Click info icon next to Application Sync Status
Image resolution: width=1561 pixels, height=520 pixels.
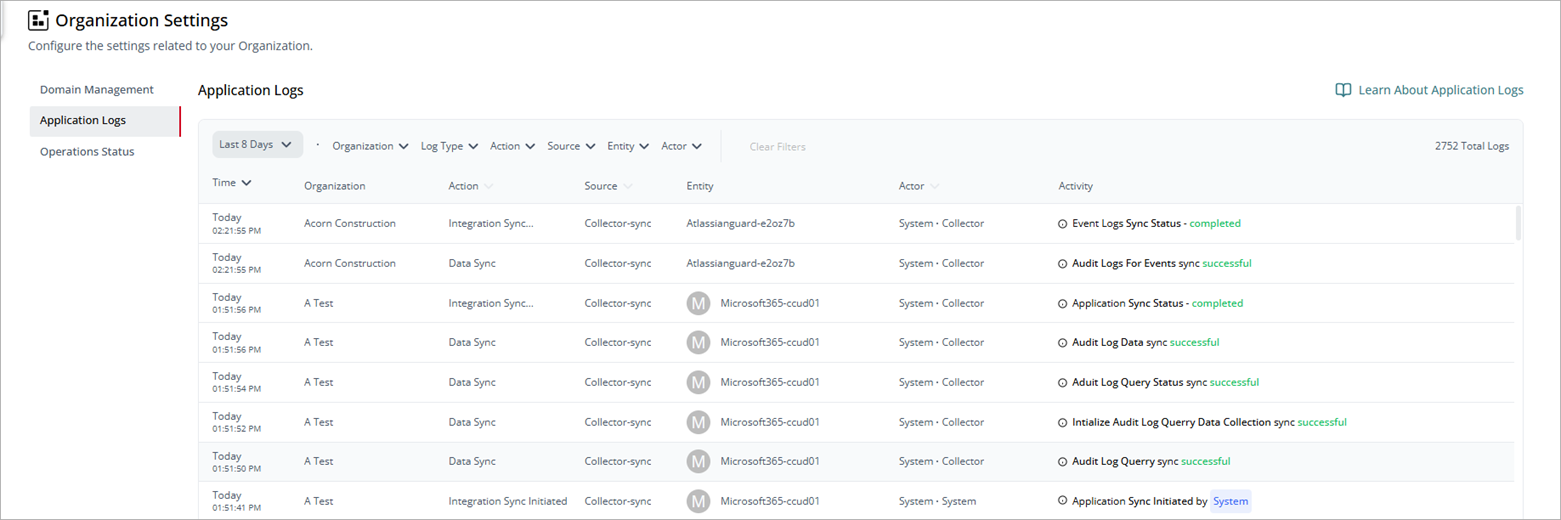1063,303
